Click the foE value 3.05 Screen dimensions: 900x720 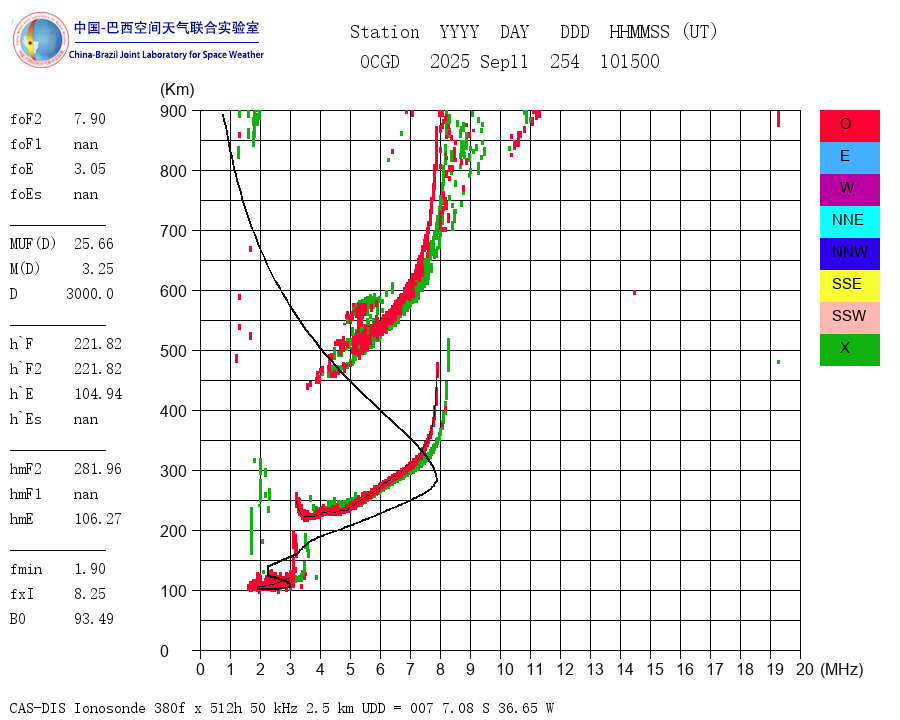click(90, 169)
